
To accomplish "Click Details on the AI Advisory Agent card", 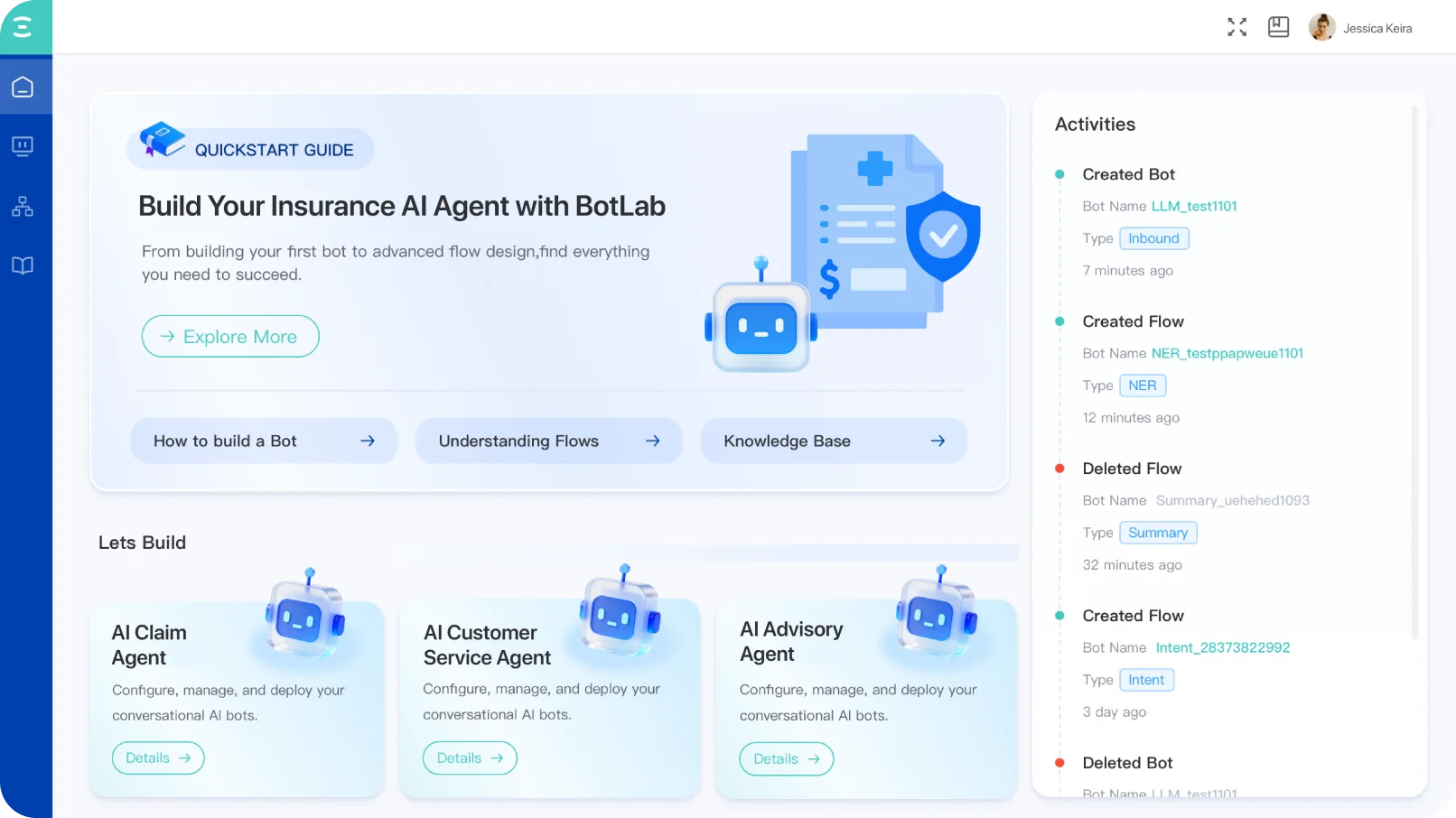I will (786, 759).
